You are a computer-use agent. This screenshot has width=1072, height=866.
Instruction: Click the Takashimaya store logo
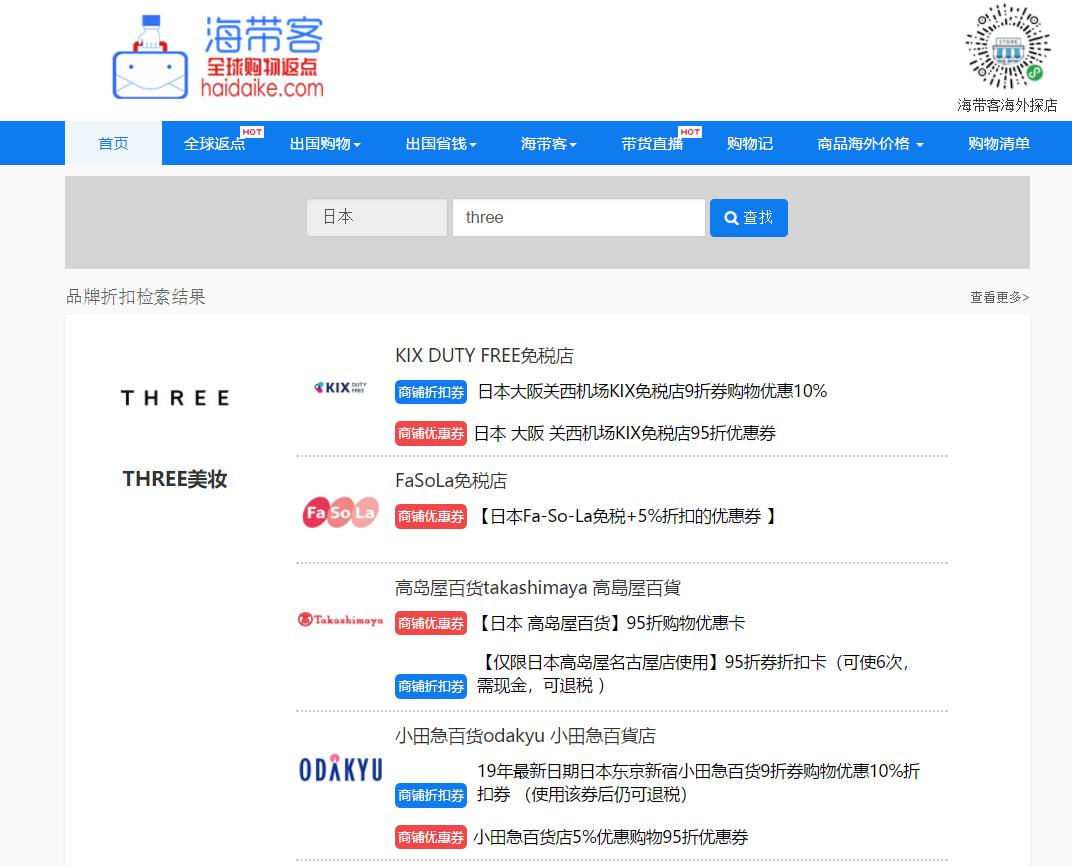[x=339, y=621]
